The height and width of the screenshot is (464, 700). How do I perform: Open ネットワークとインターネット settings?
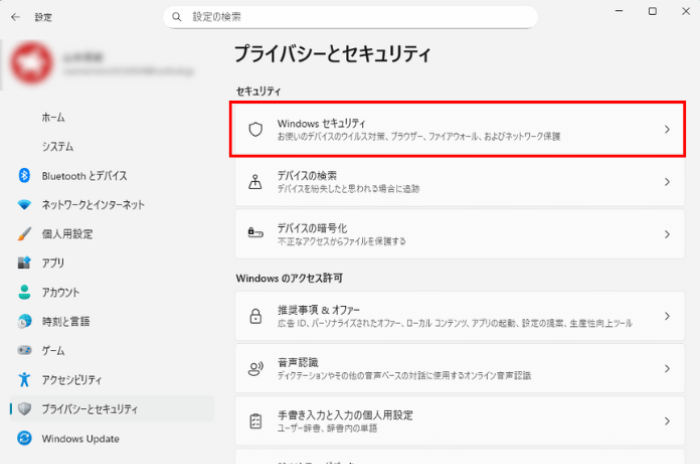click(x=112, y=205)
